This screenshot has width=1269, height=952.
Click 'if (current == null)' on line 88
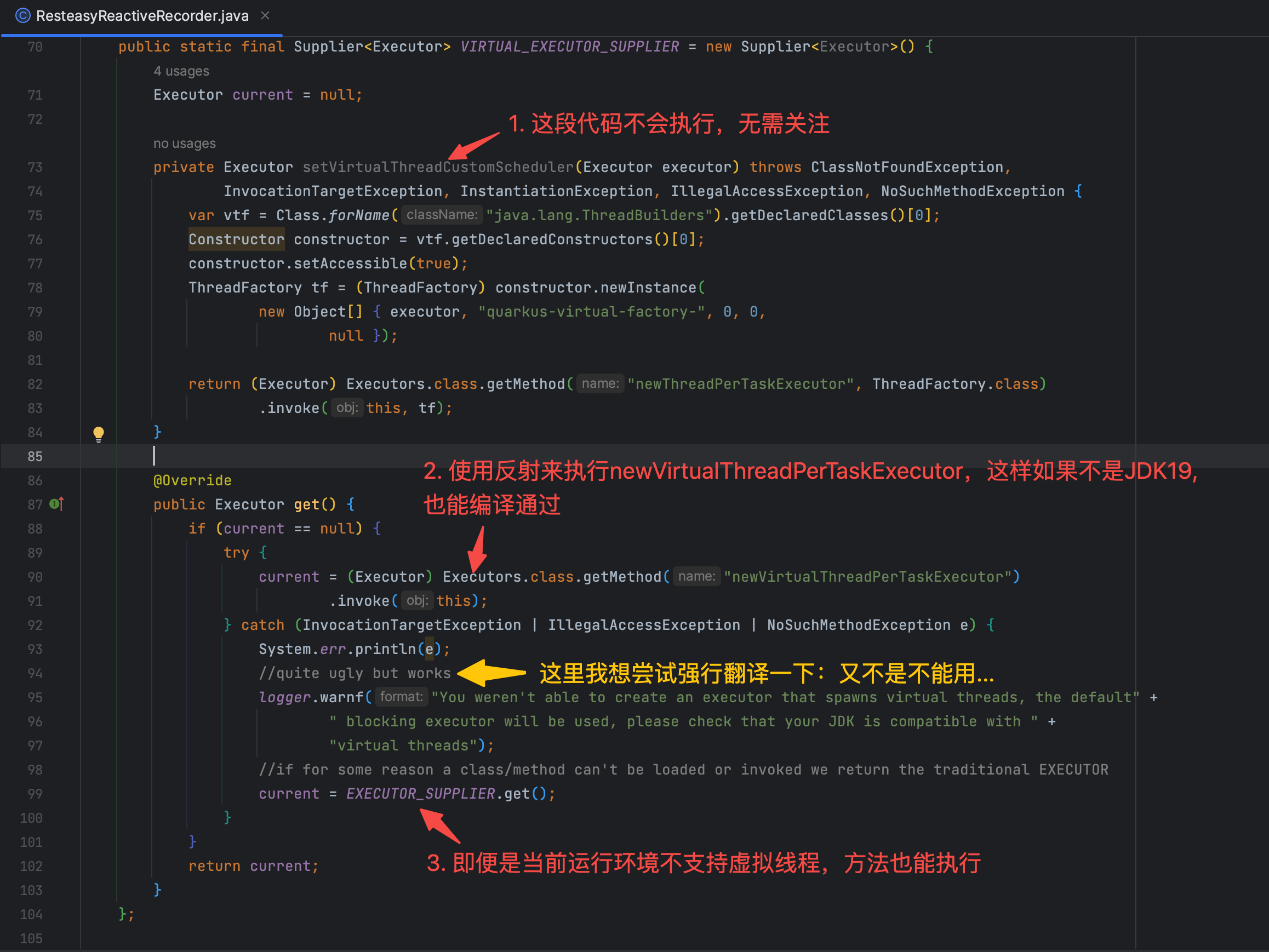[x=276, y=528]
